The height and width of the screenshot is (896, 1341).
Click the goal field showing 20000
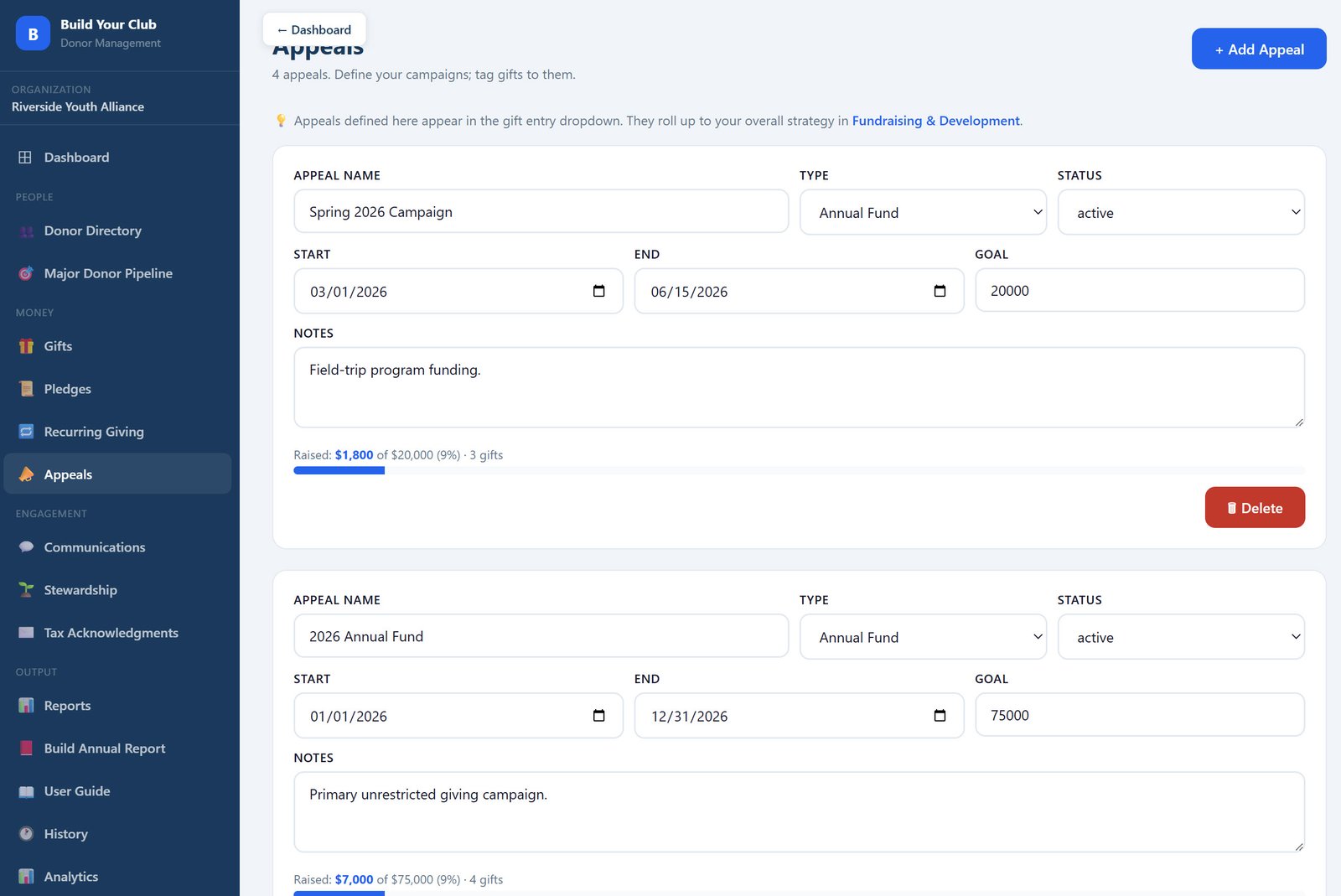(1140, 290)
